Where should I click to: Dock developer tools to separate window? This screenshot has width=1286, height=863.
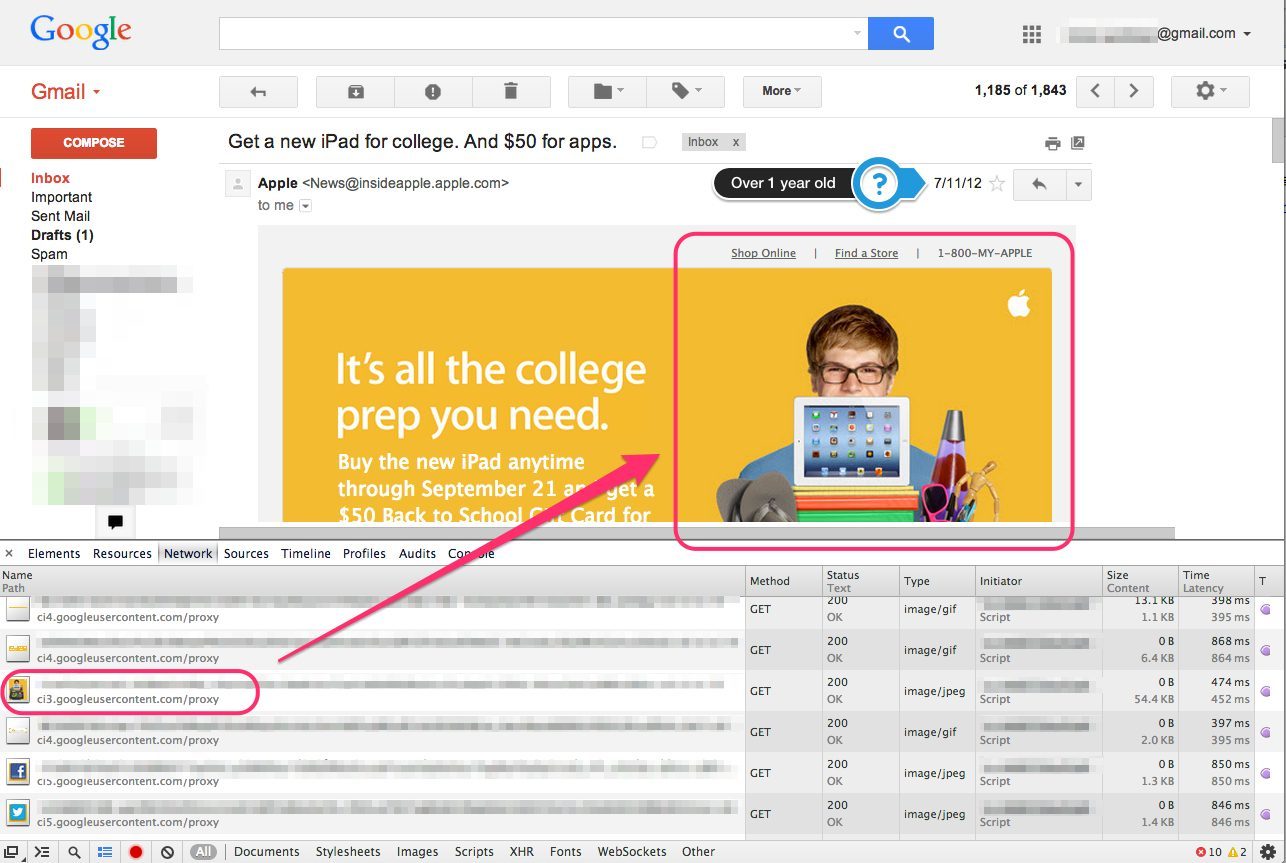pyautogui.click(x=12, y=852)
